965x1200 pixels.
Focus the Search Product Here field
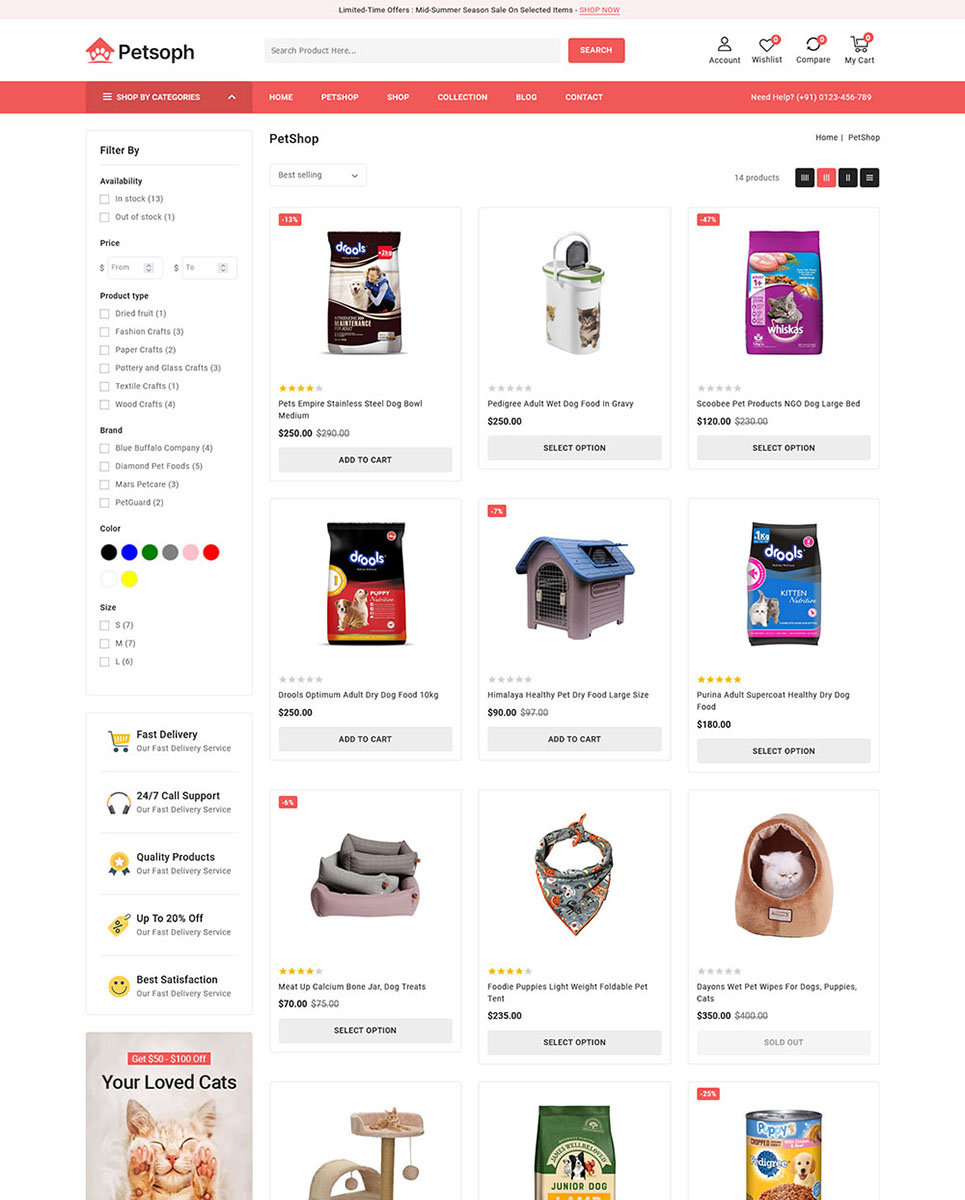[x=413, y=50]
